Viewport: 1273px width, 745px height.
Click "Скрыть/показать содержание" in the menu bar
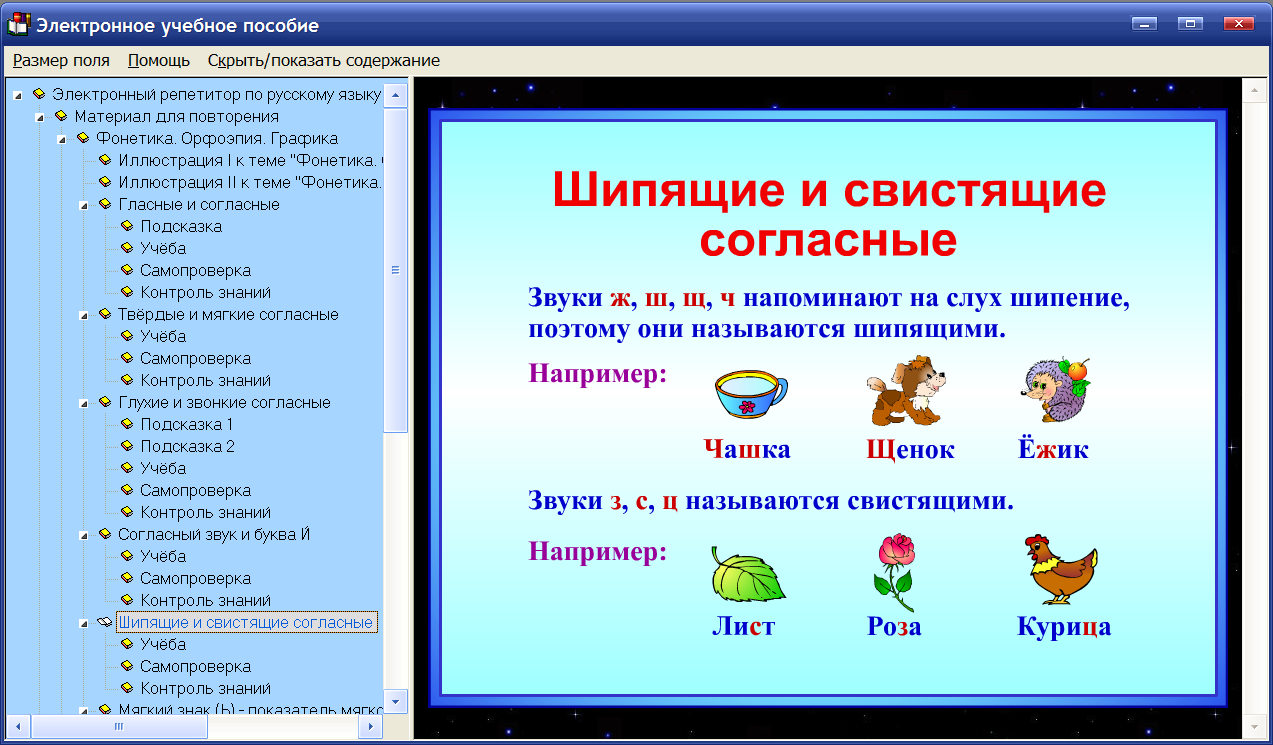pos(323,60)
